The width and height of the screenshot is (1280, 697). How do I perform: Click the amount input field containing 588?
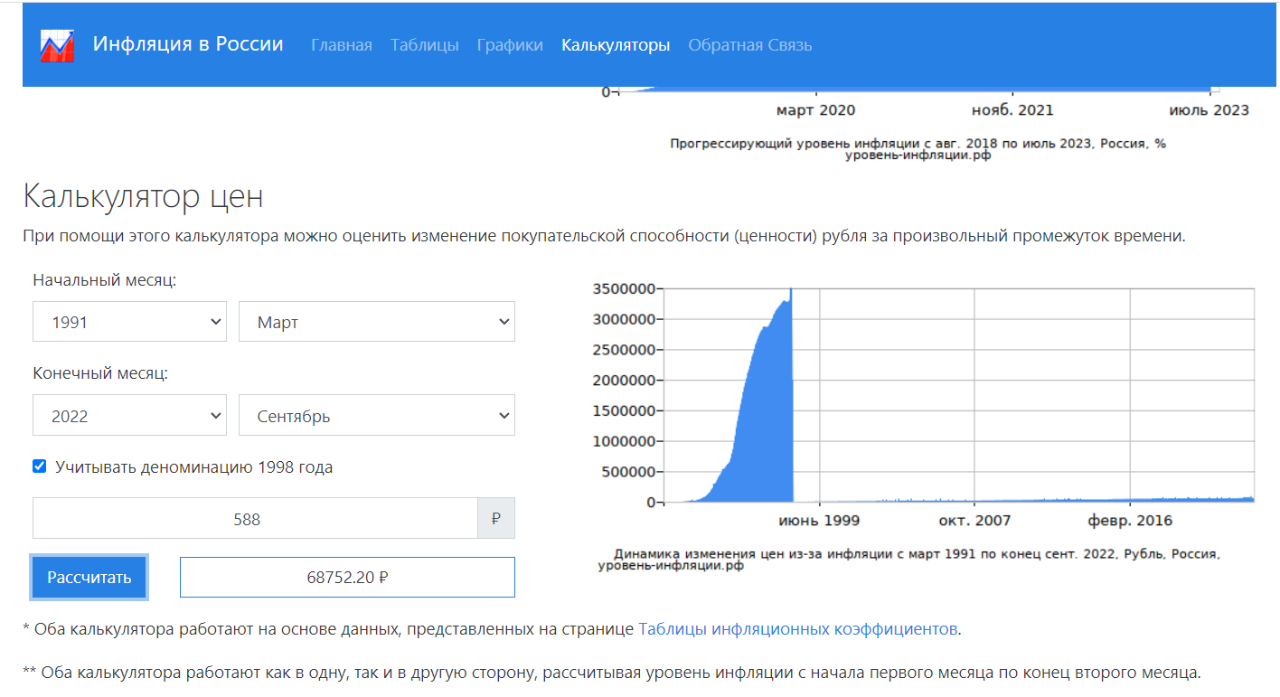255,519
